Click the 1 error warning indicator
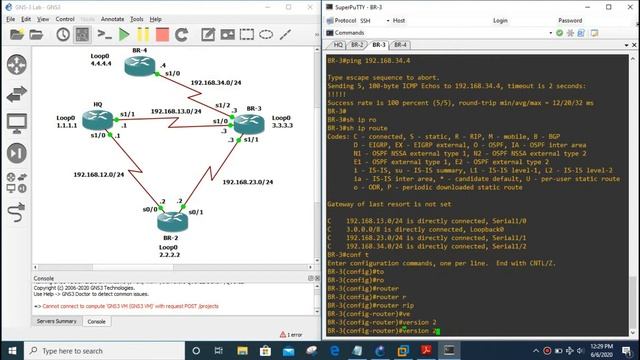640x360 pixels. [291, 335]
